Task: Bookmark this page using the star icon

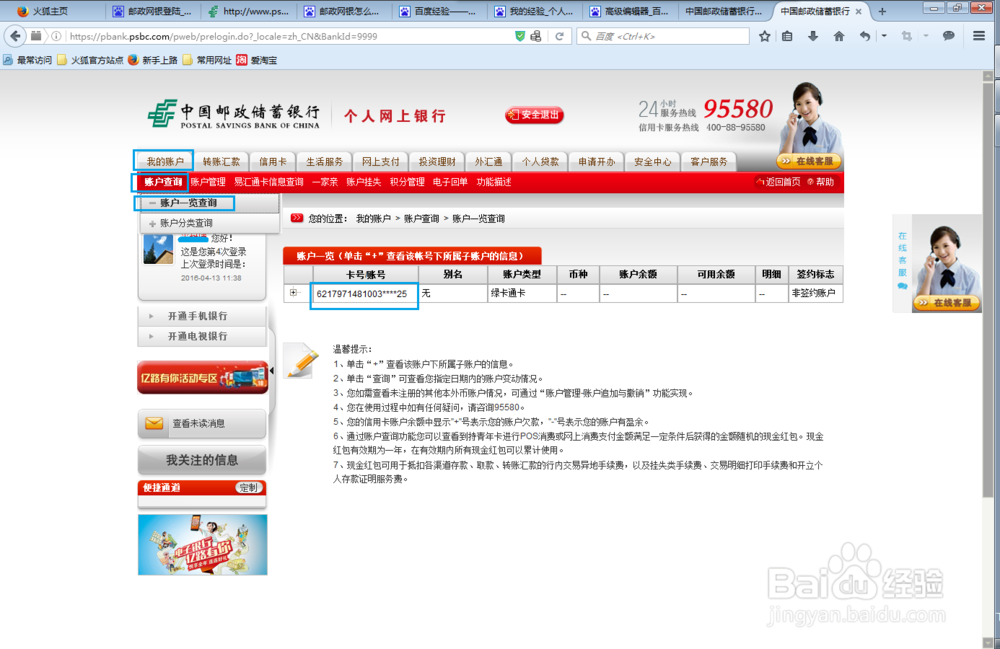Action: 765,36
